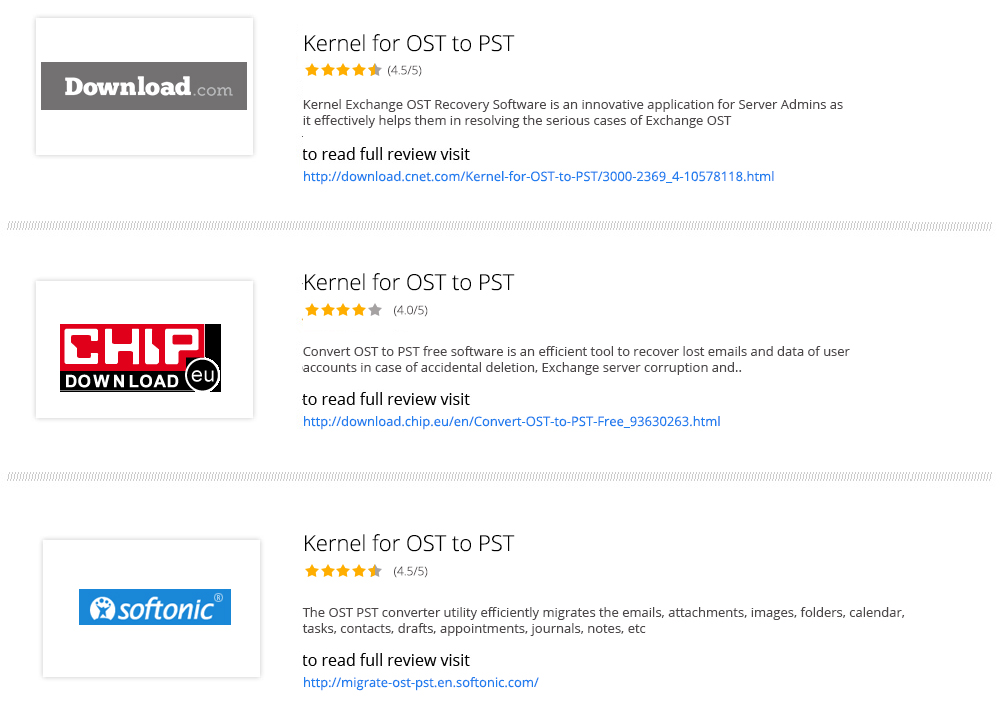The width and height of the screenshot is (1000, 708).
Task: Click the Kernel Exchange OST Recovery description
Action: coord(572,112)
